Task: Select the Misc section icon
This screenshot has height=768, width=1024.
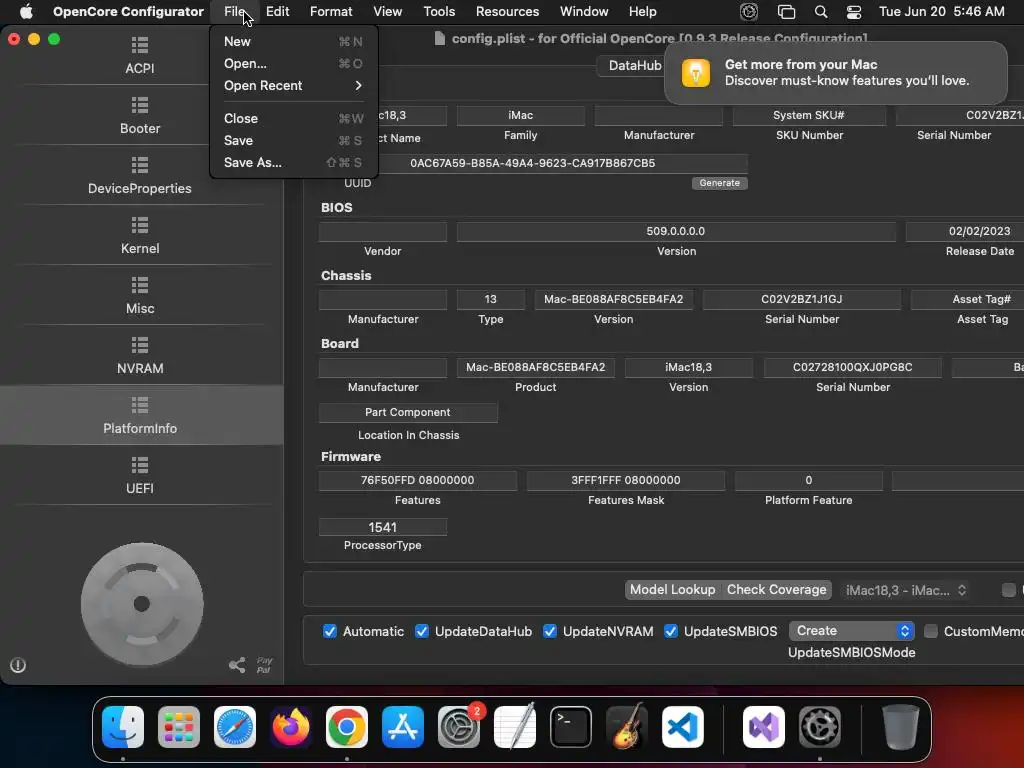Action: tap(140, 285)
